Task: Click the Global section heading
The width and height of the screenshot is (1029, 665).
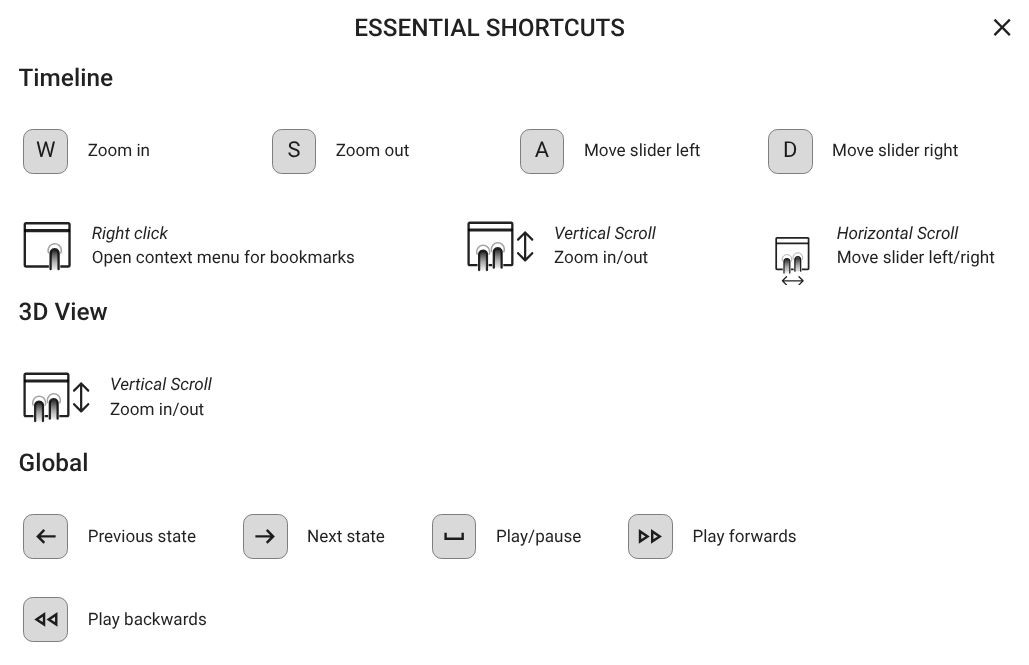Action: click(54, 462)
